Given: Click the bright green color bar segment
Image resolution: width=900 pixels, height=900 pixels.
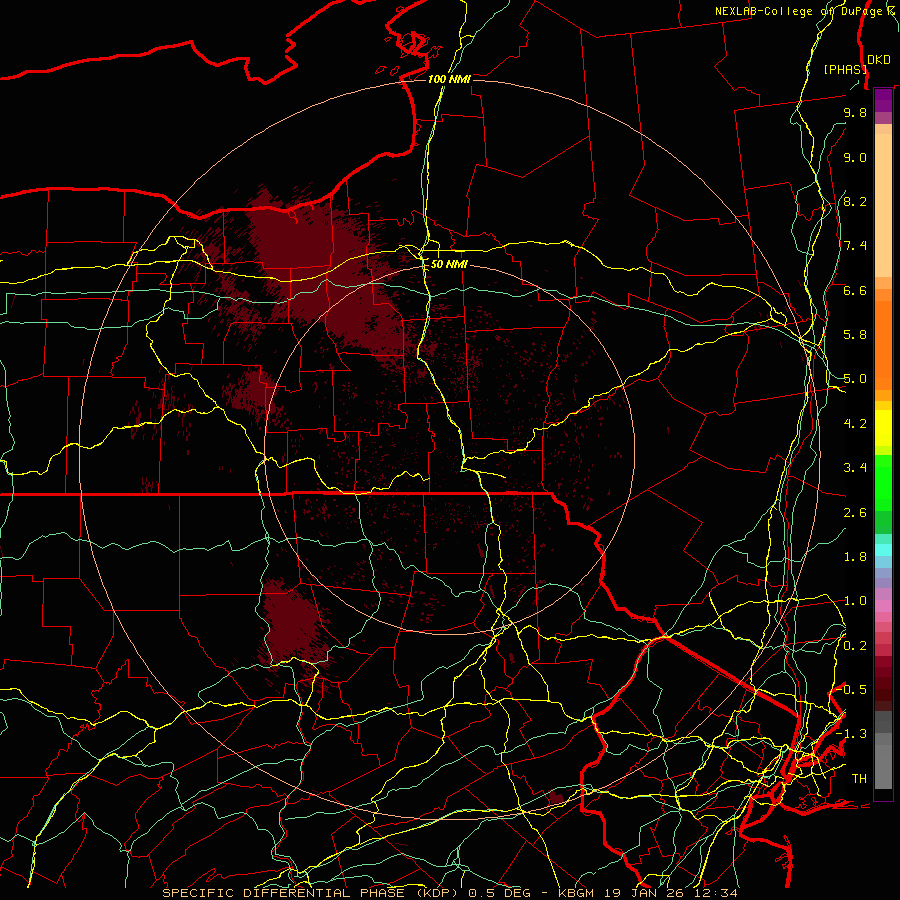Looking at the screenshot, I should pos(883,482).
